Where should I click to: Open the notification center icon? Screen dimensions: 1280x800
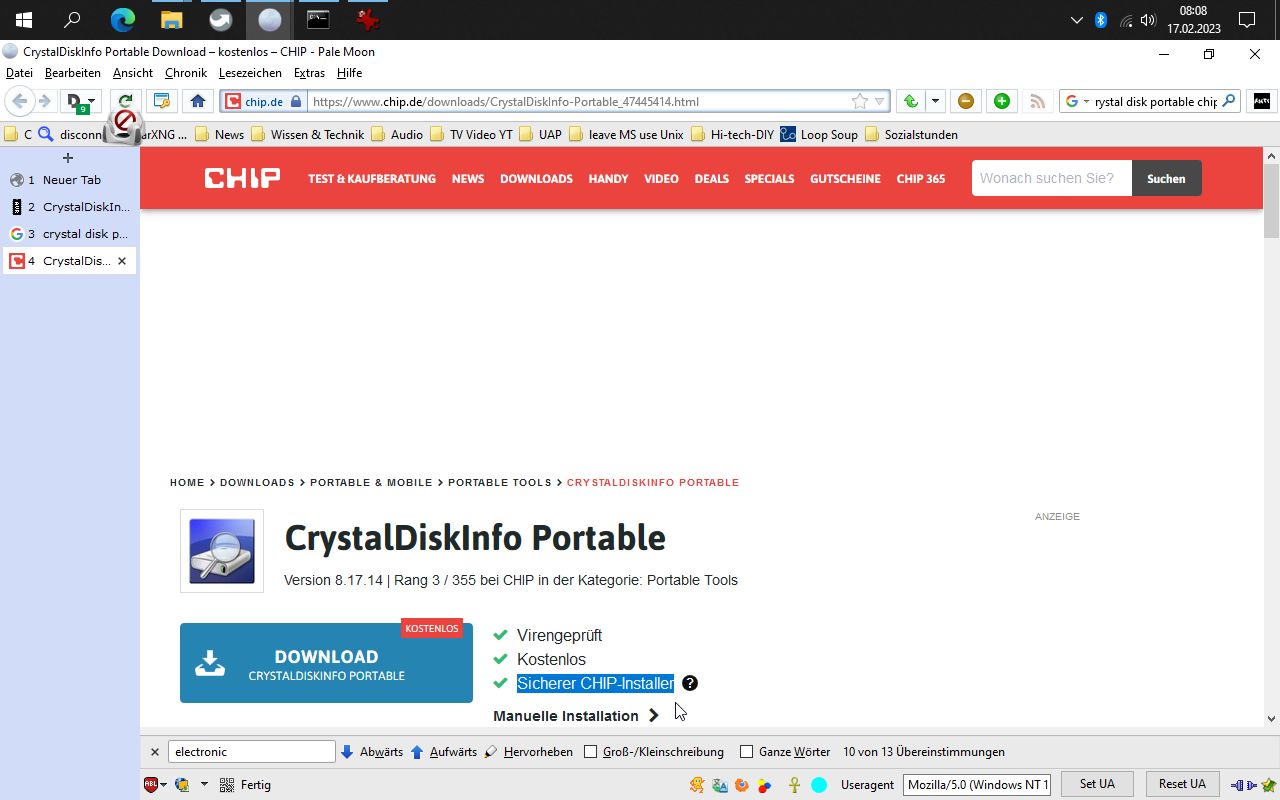pos(1247,19)
